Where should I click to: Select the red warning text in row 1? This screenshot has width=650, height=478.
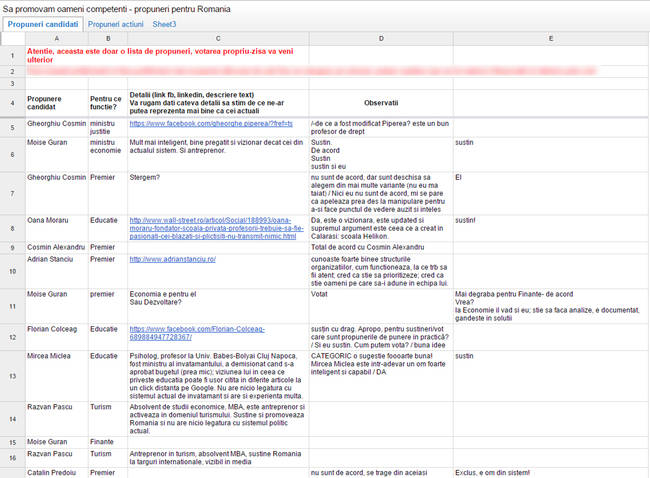160,56
